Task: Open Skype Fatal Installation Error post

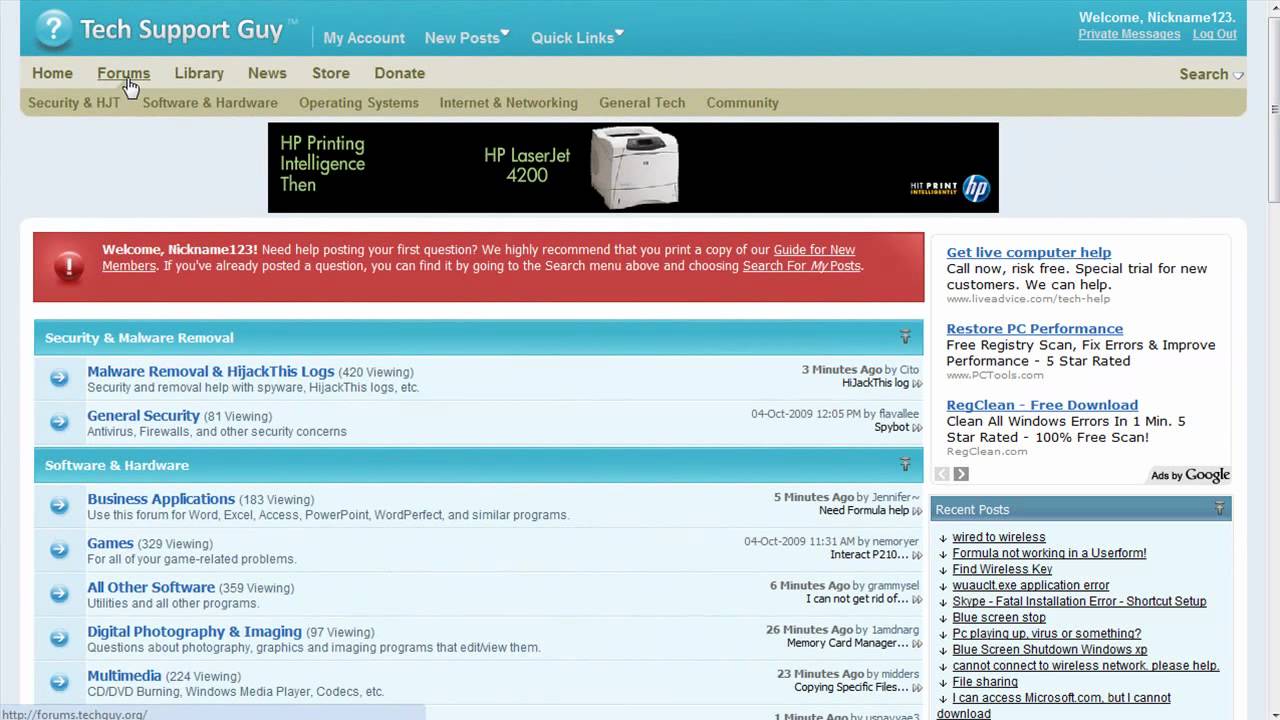Action: click(1079, 601)
